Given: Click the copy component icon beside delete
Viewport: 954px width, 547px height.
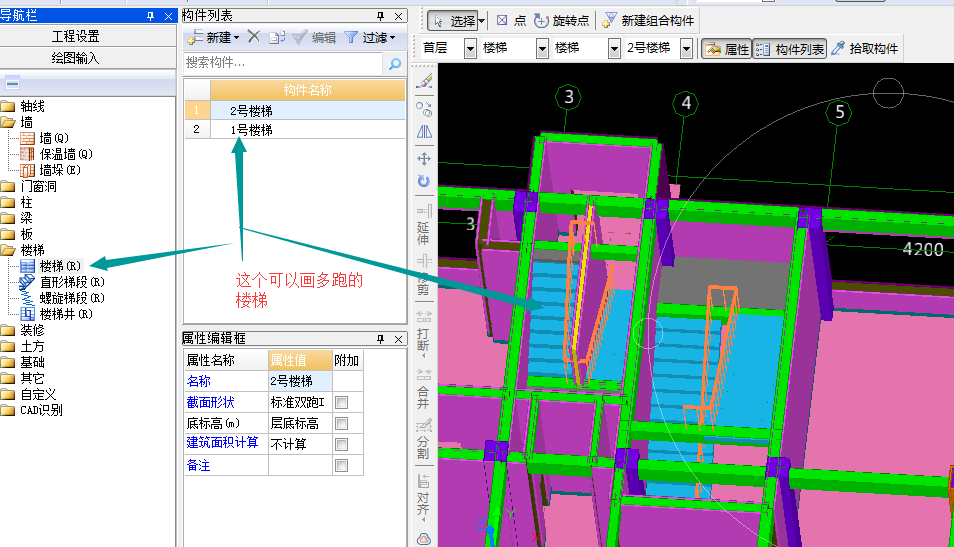Looking at the screenshot, I should [277, 37].
